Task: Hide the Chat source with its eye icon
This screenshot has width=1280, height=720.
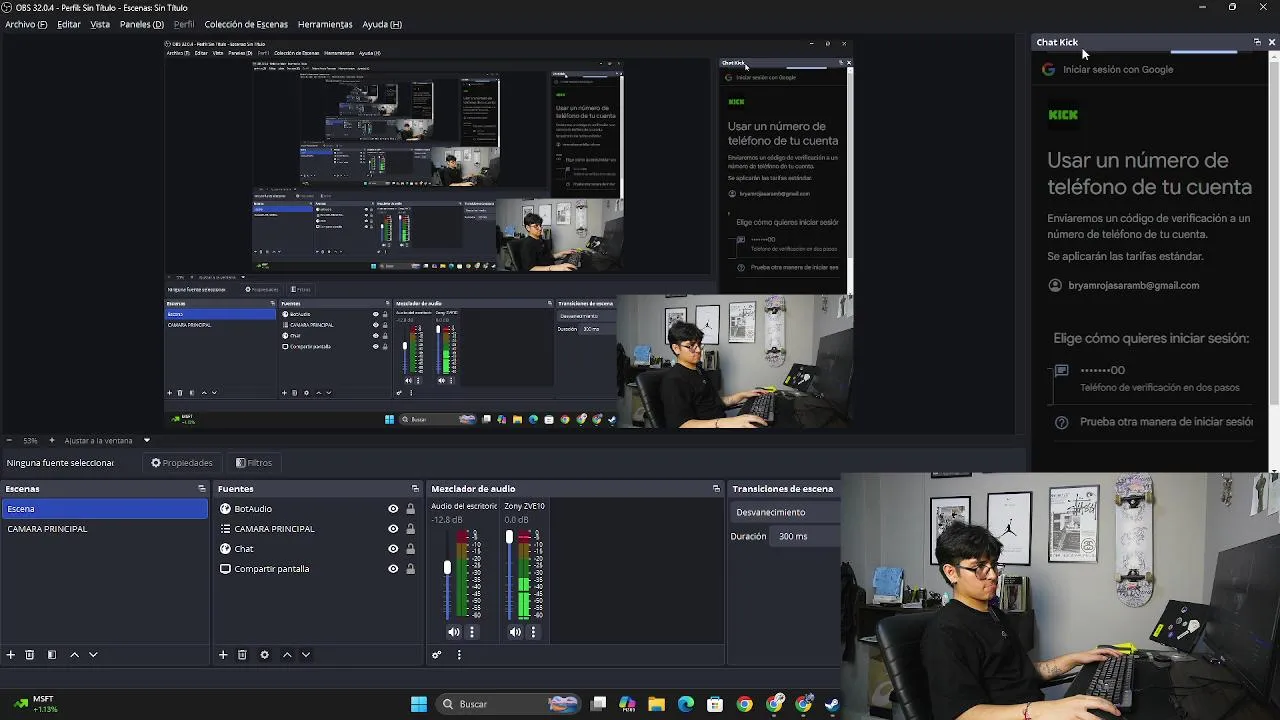Action: (393, 549)
